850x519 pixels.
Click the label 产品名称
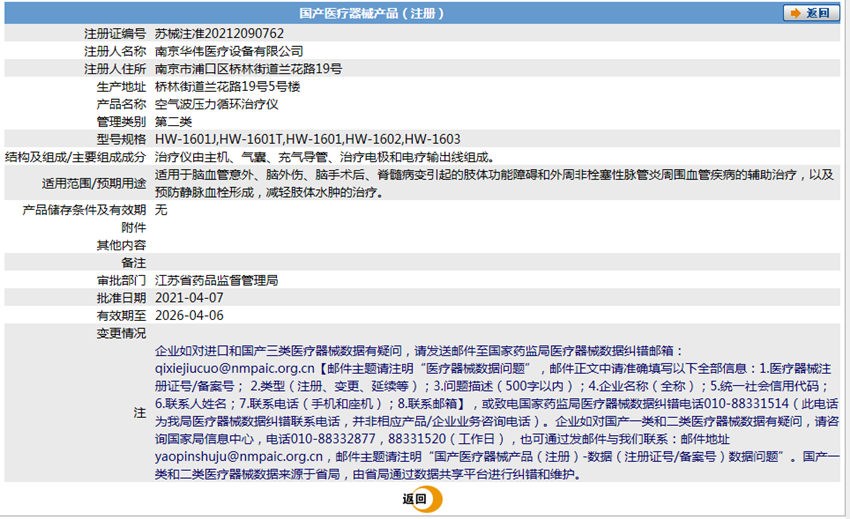click(121, 104)
